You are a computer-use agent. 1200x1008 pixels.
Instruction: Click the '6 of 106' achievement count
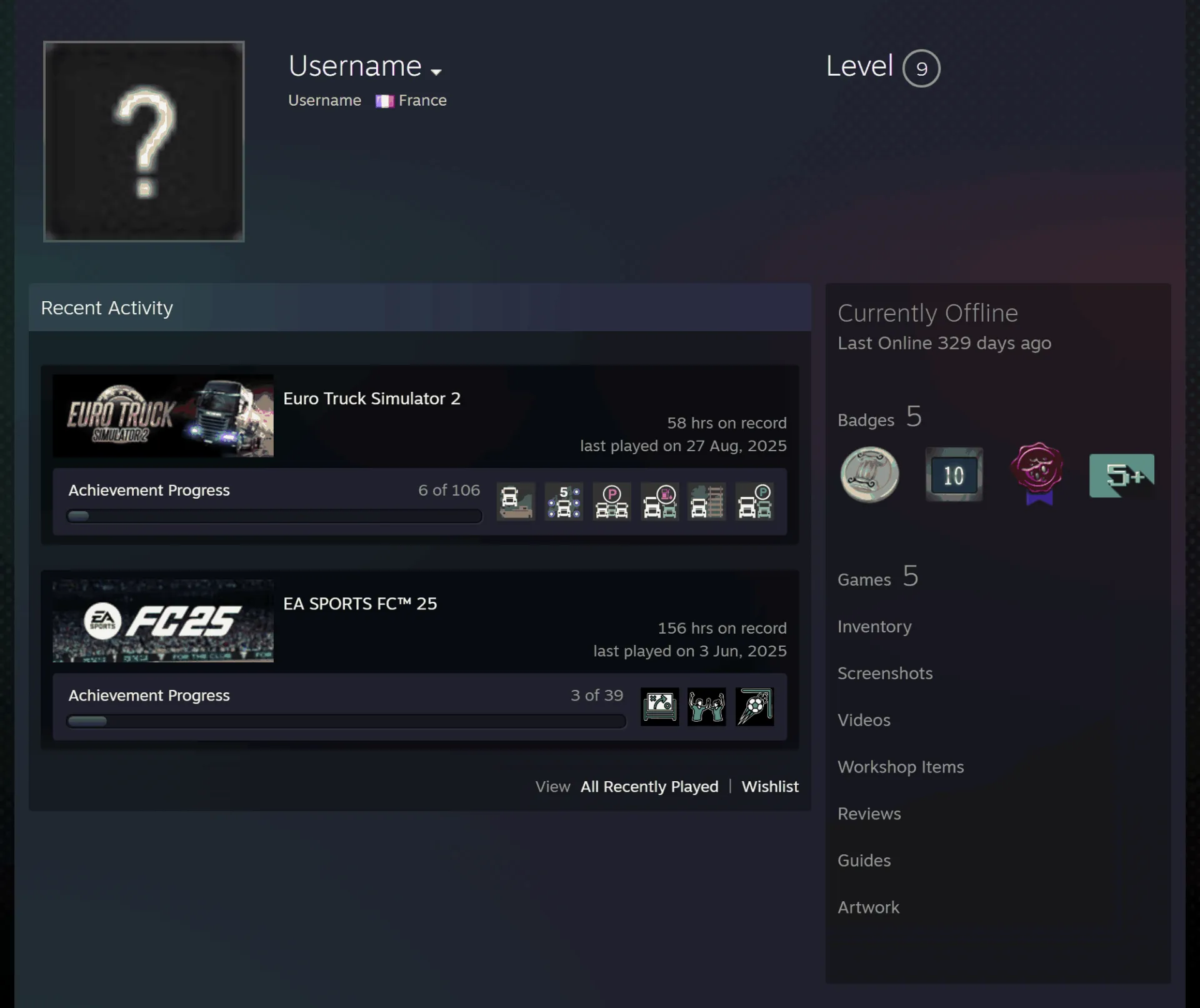point(449,491)
